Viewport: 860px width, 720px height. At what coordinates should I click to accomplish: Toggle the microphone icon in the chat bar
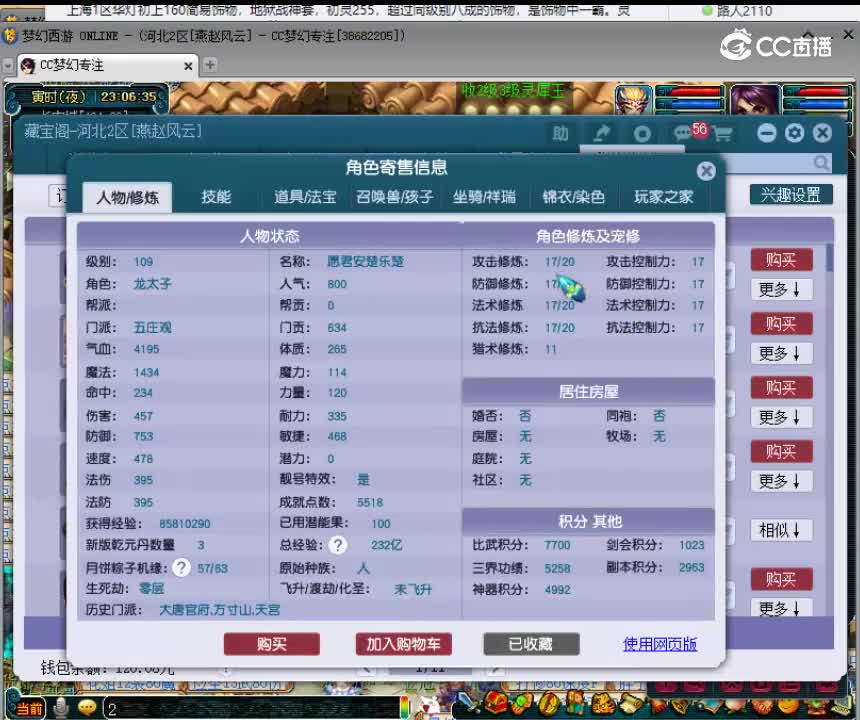(60, 707)
